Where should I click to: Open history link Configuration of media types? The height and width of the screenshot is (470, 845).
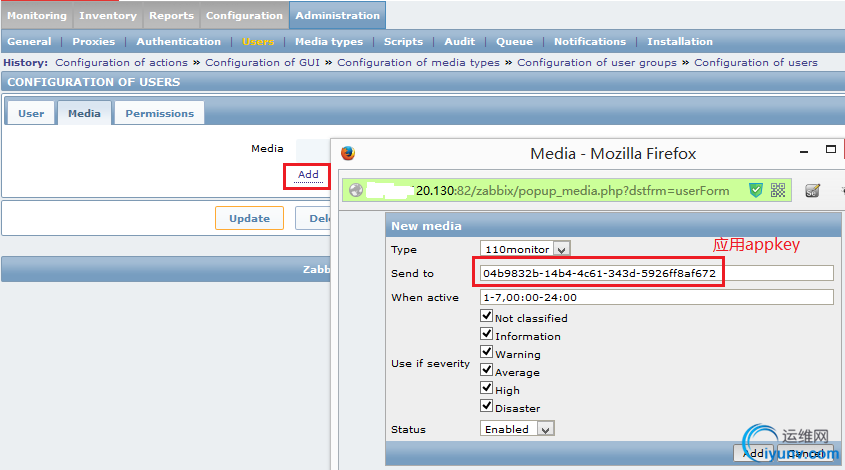pos(419,63)
